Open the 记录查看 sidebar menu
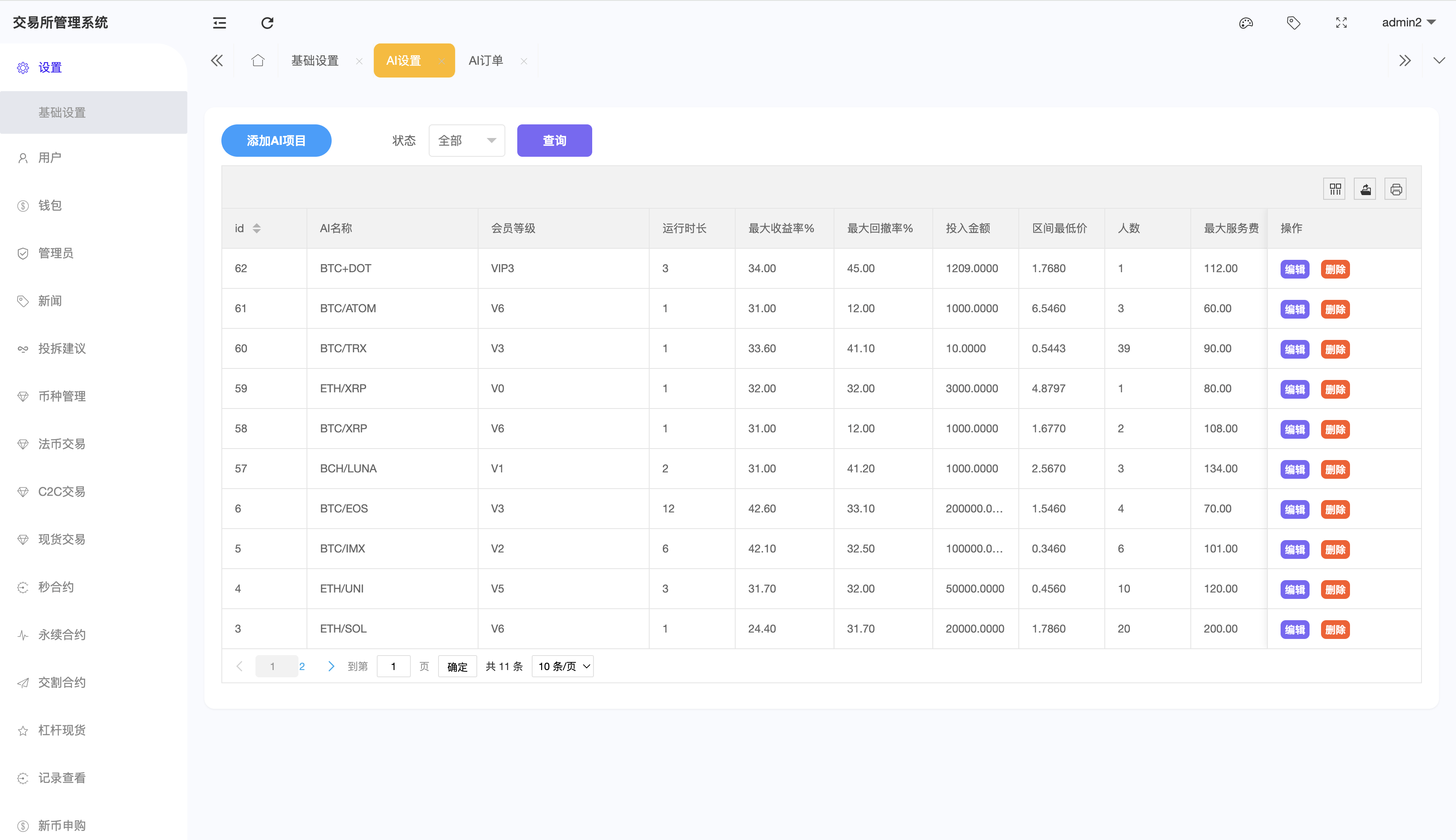This screenshot has height=840, width=1456. pos(93,778)
